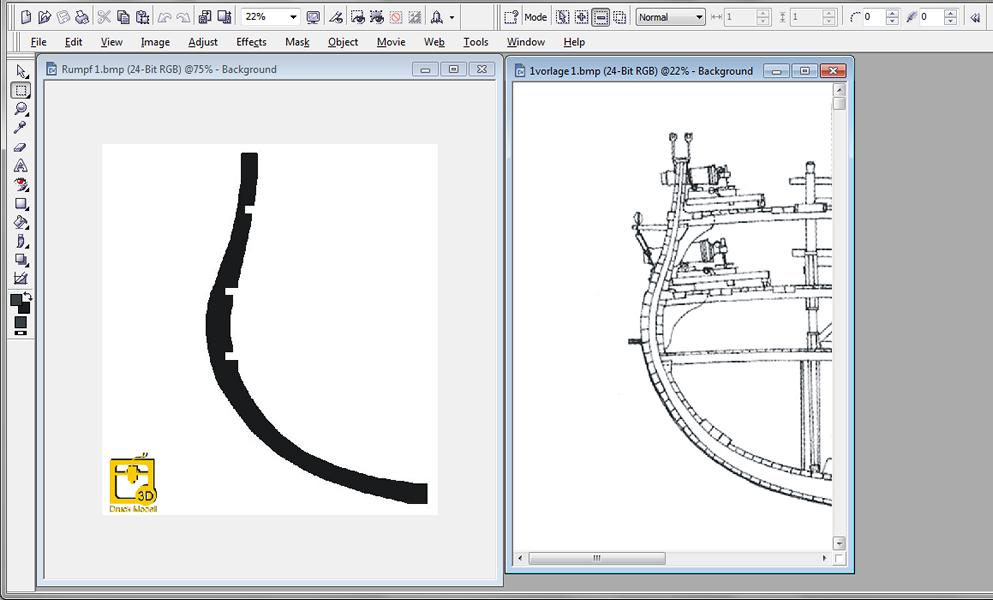
Task: Open the application launcher dropdown arrow
Action: coord(452,17)
